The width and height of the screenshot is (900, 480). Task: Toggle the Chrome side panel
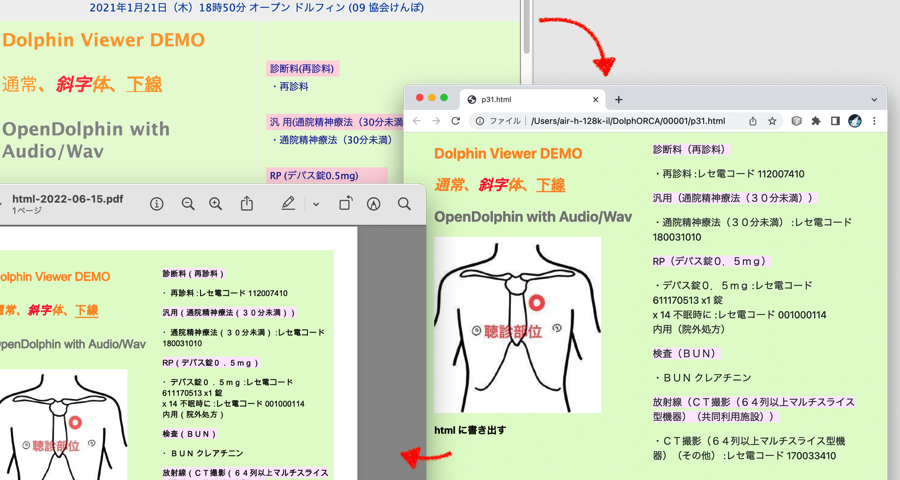[x=835, y=121]
